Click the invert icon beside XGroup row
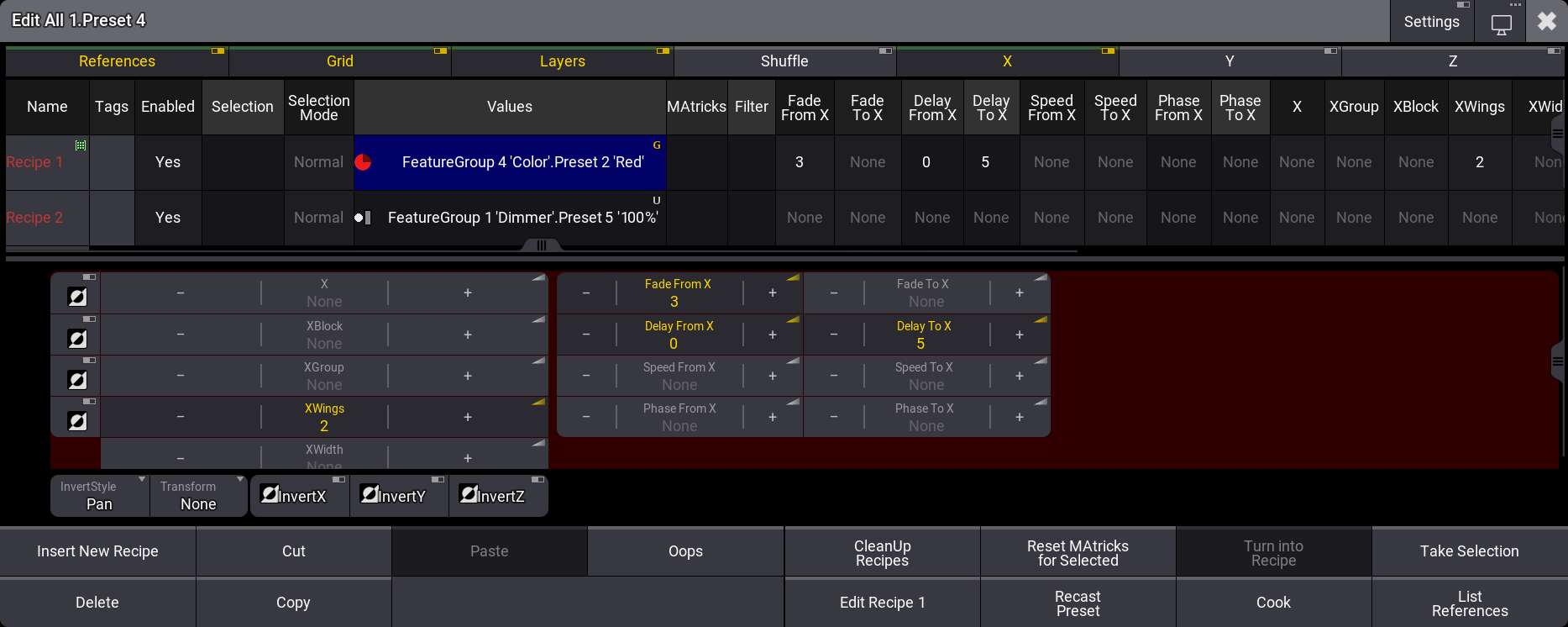 pyautogui.click(x=76, y=380)
